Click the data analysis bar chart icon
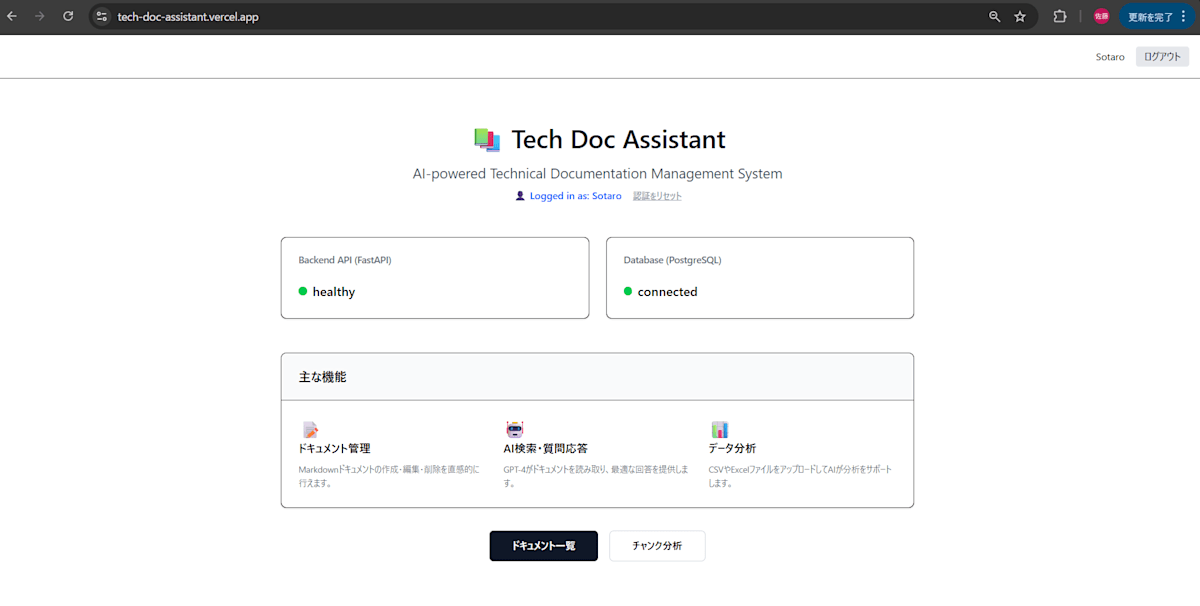The width and height of the screenshot is (1200, 606). coord(719,429)
